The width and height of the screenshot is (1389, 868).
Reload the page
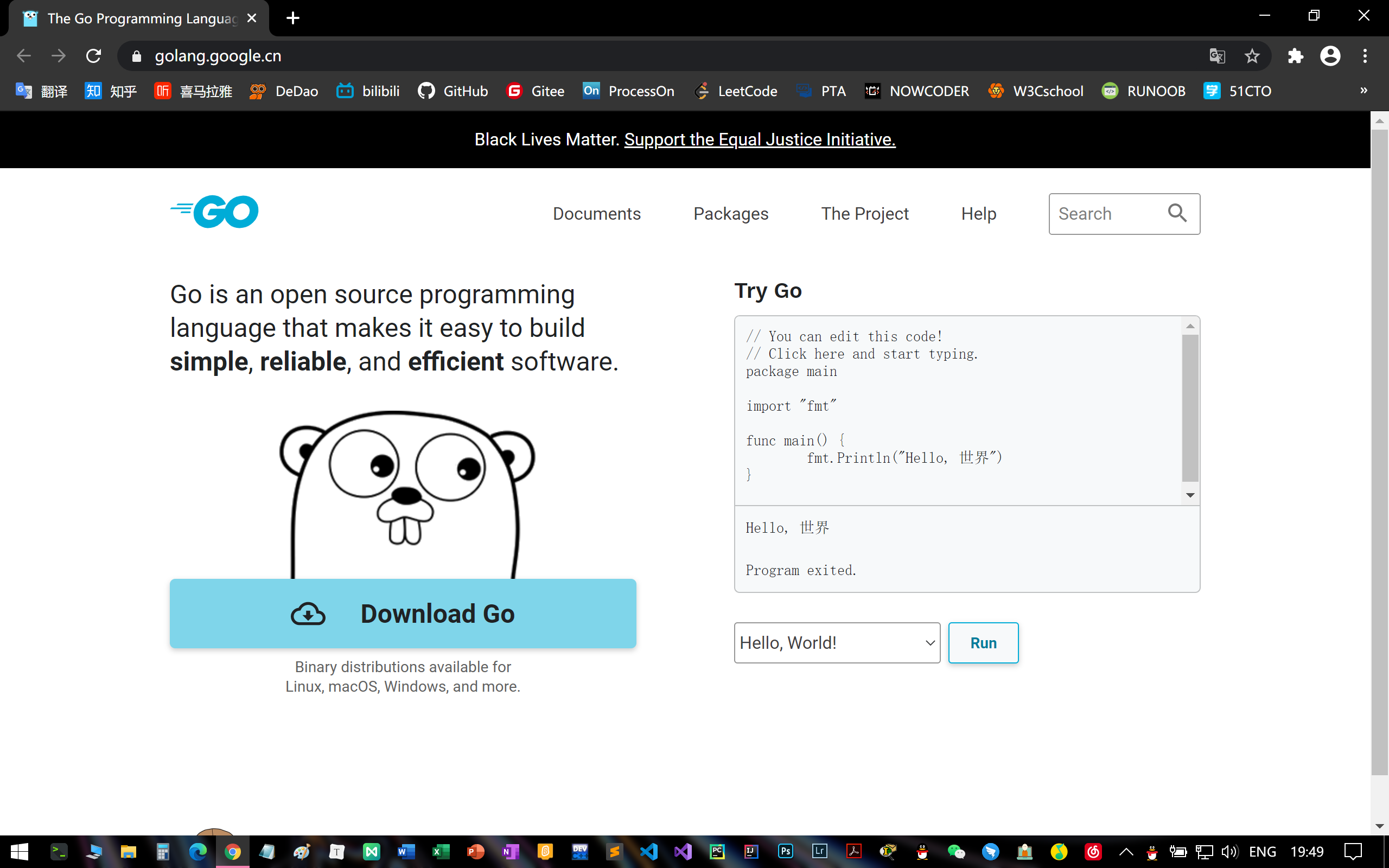pyautogui.click(x=93, y=56)
